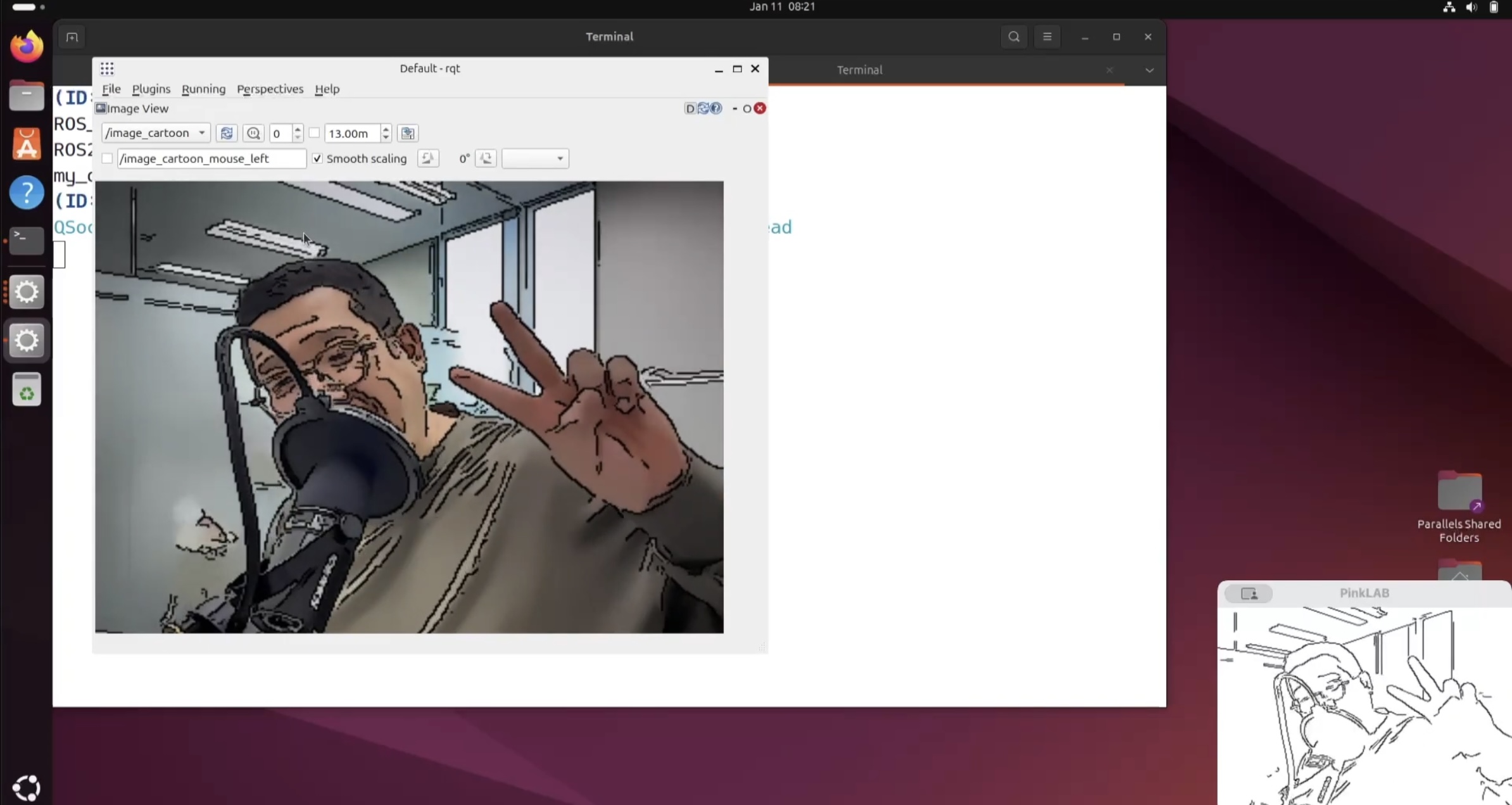Open the Image View plugin help icon
This screenshot has height=805, width=1512.
(x=716, y=108)
